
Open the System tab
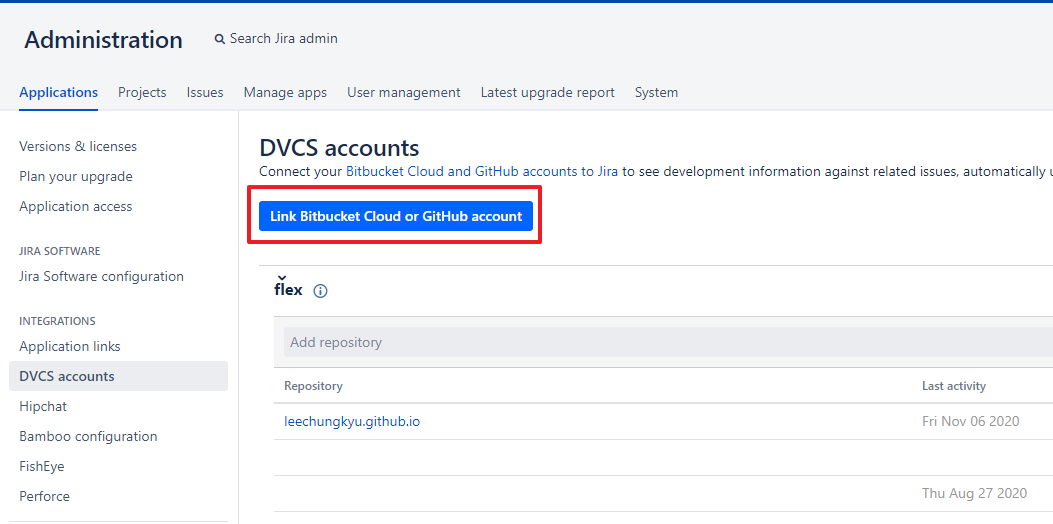coord(656,93)
